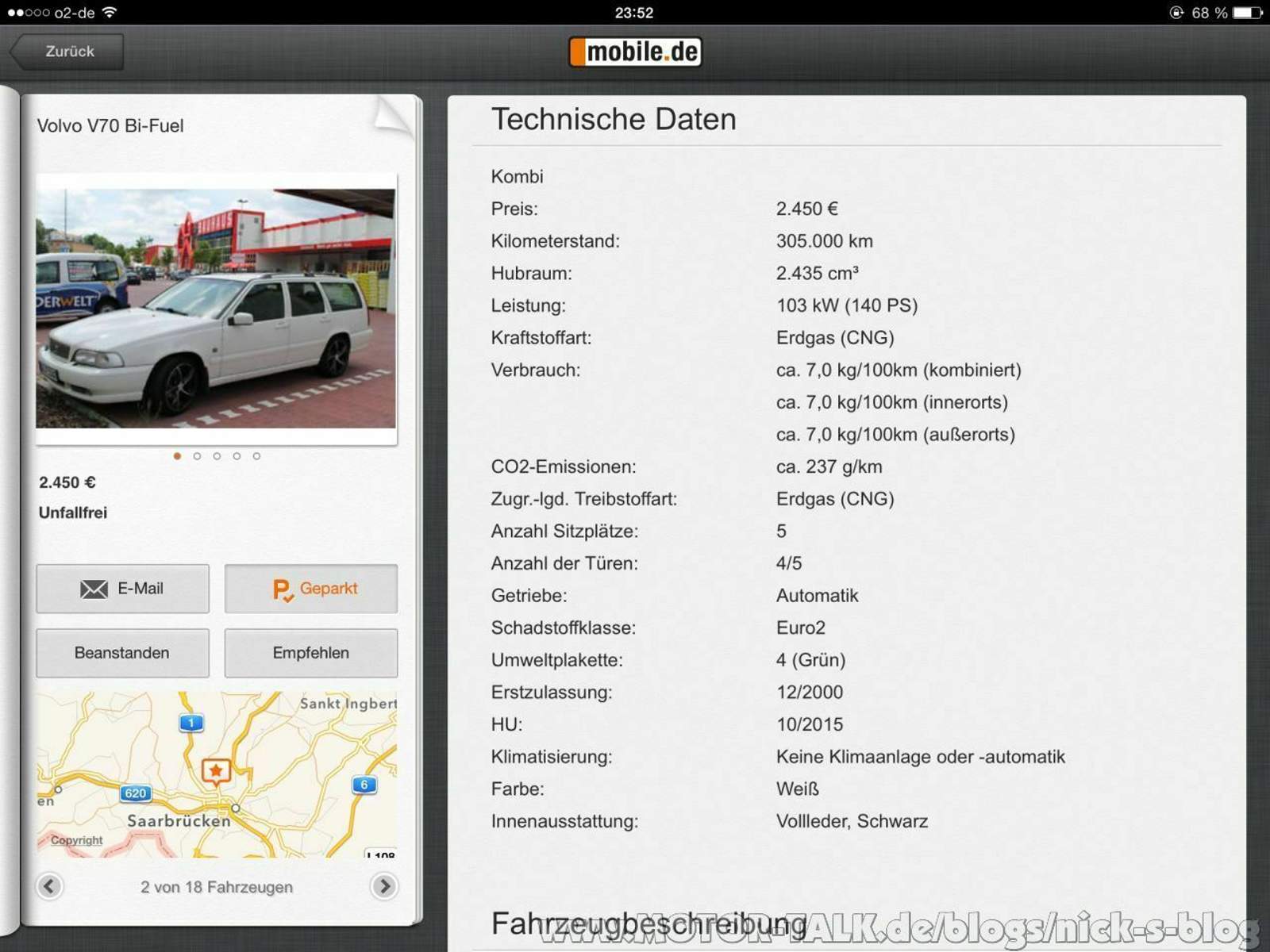Tap the battery icon in status bar

[1248, 13]
